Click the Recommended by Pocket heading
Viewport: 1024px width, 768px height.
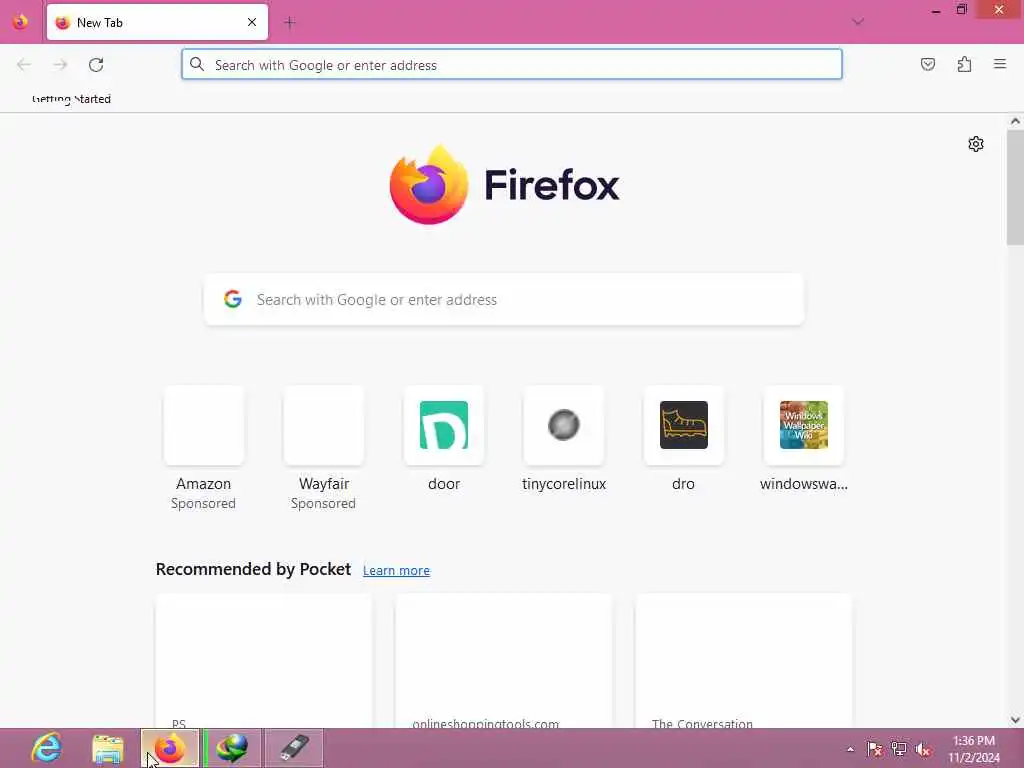coord(253,569)
